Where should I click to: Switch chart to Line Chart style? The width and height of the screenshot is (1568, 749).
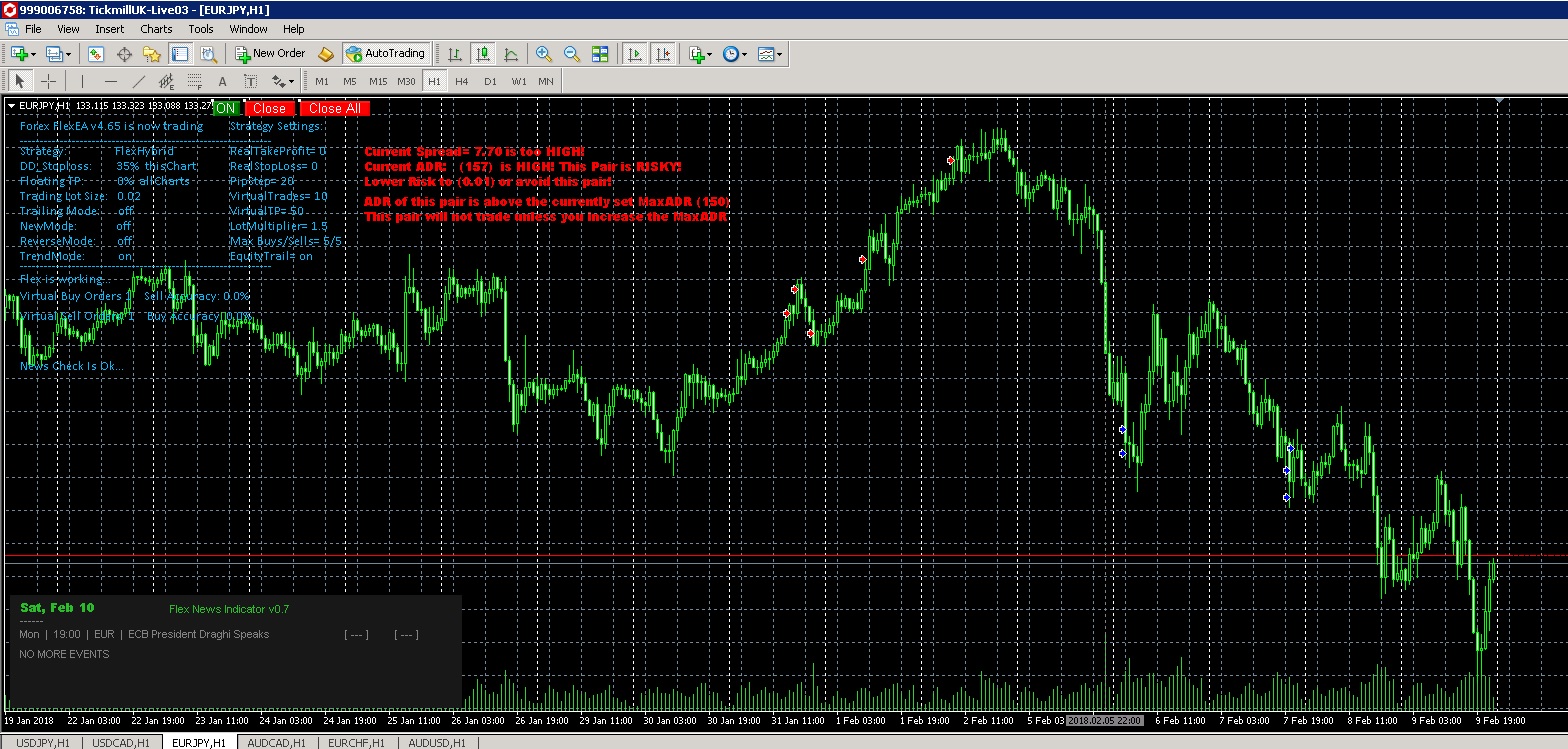511,54
